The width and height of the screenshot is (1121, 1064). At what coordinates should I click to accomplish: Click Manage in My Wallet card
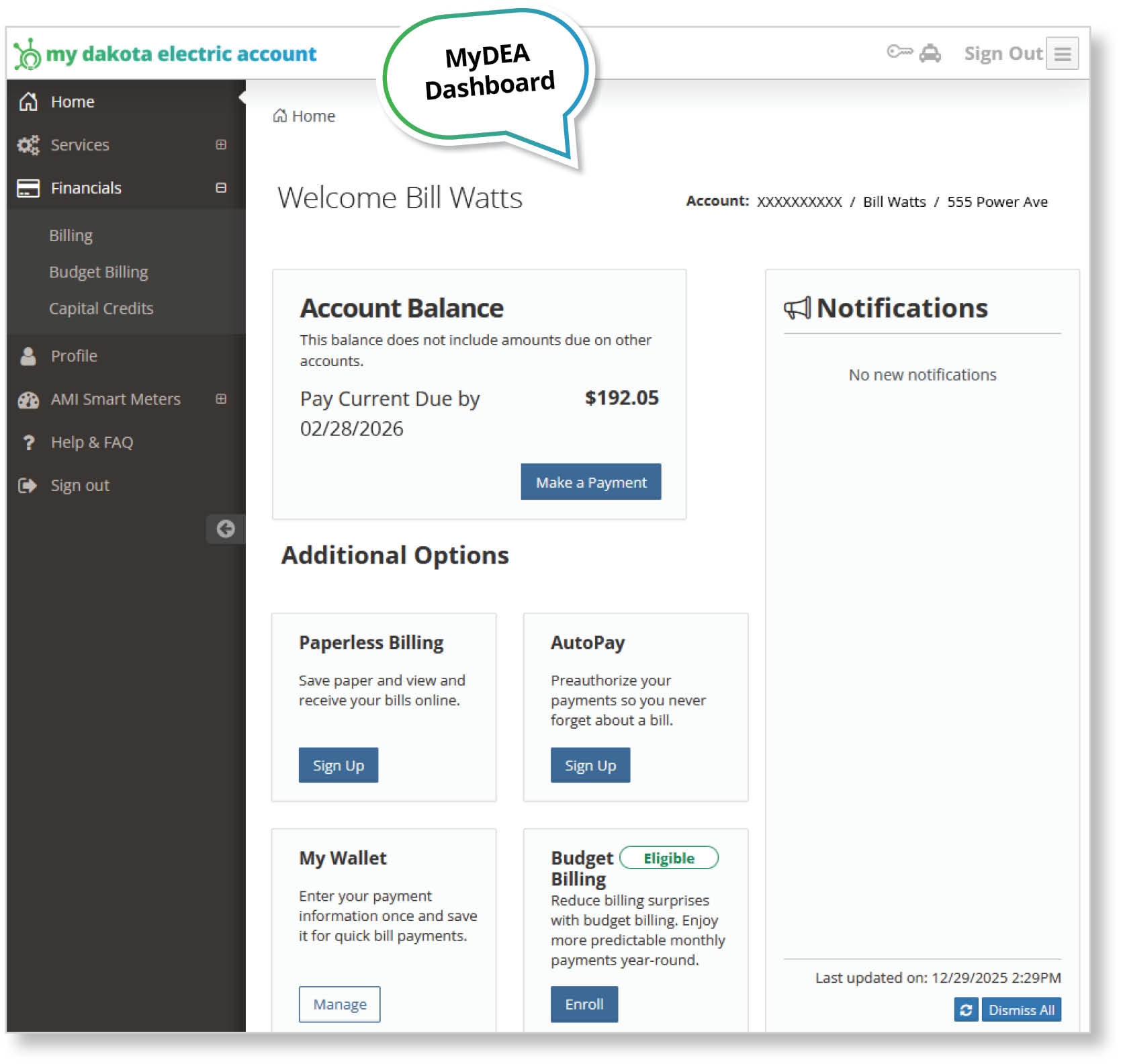point(339,1004)
